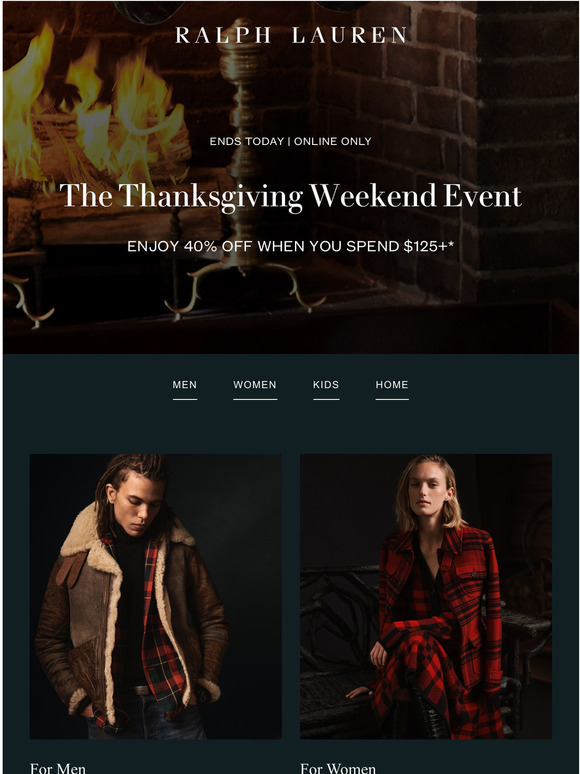Click The Thanksgiving Weekend Event headline
Viewport: 580px width, 774px height.
pyautogui.click(x=290, y=196)
